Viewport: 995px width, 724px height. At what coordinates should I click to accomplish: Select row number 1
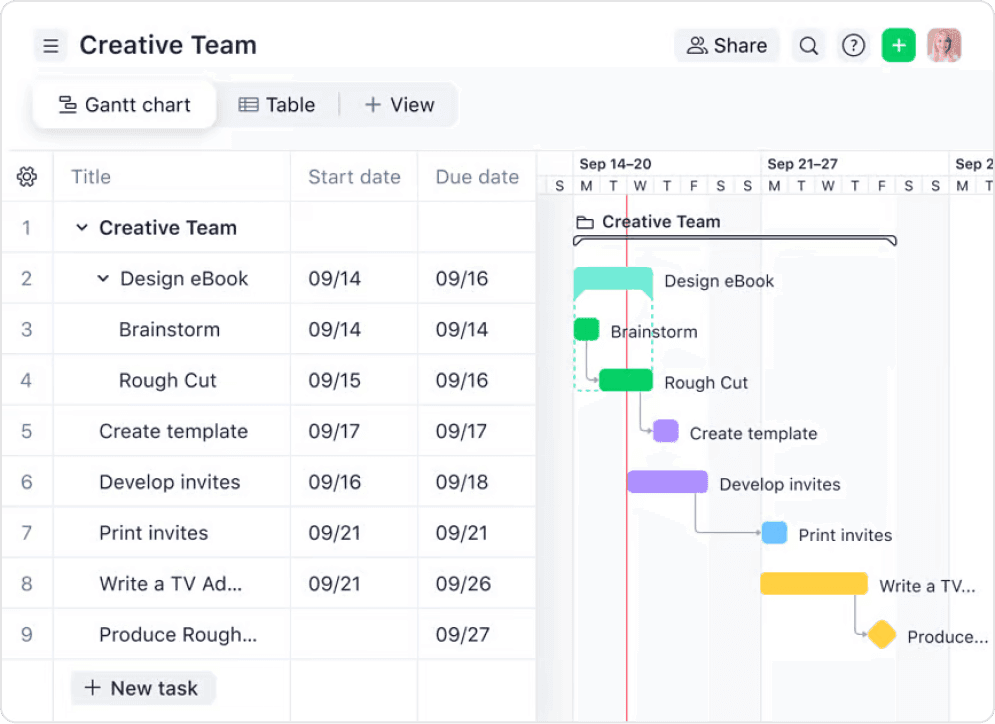[x=27, y=227]
